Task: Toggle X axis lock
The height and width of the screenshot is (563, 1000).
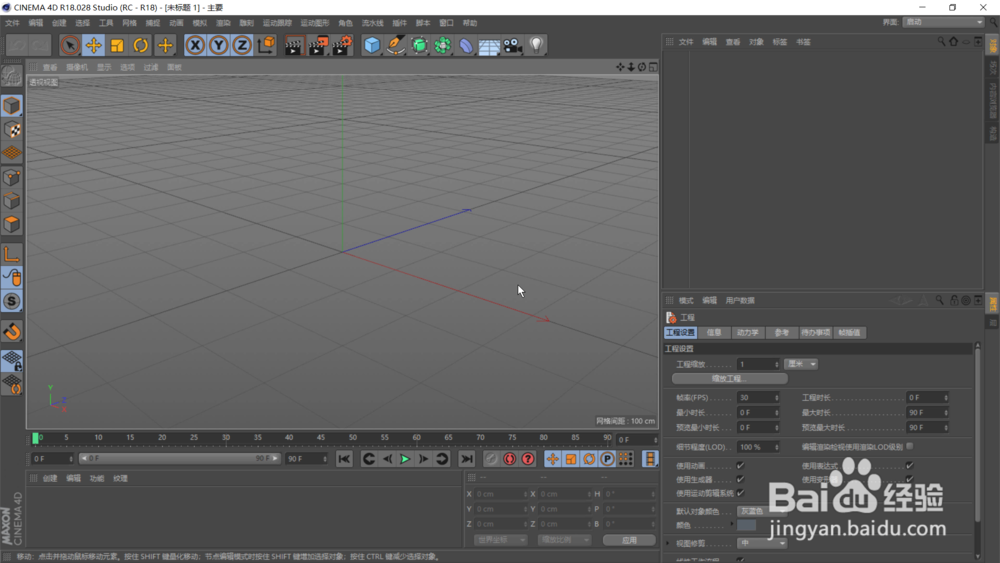Action: tap(195, 45)
